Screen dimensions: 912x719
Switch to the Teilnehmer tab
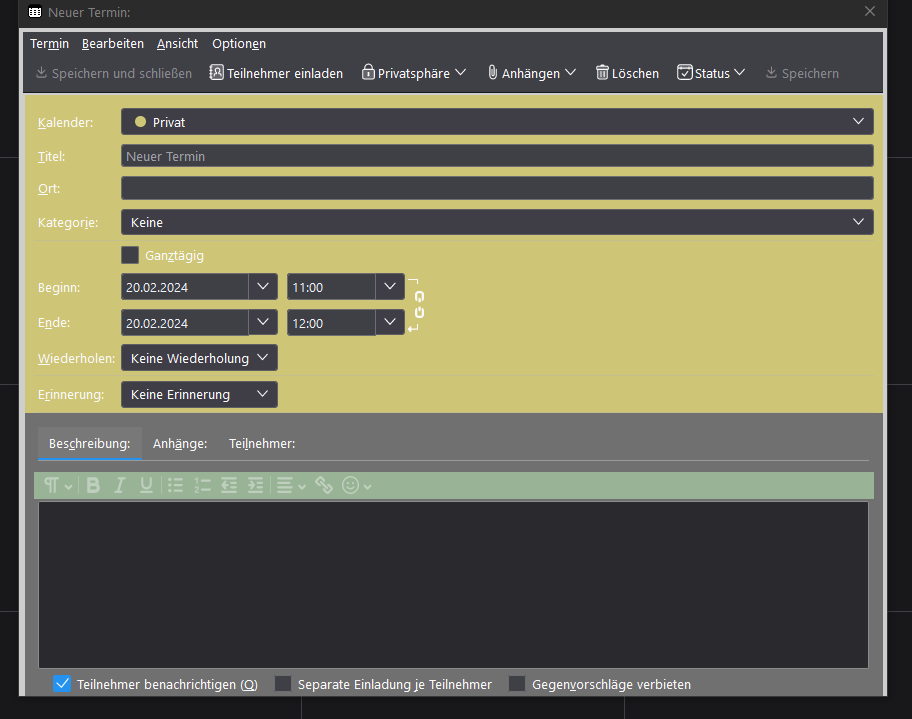pos(262,443)
